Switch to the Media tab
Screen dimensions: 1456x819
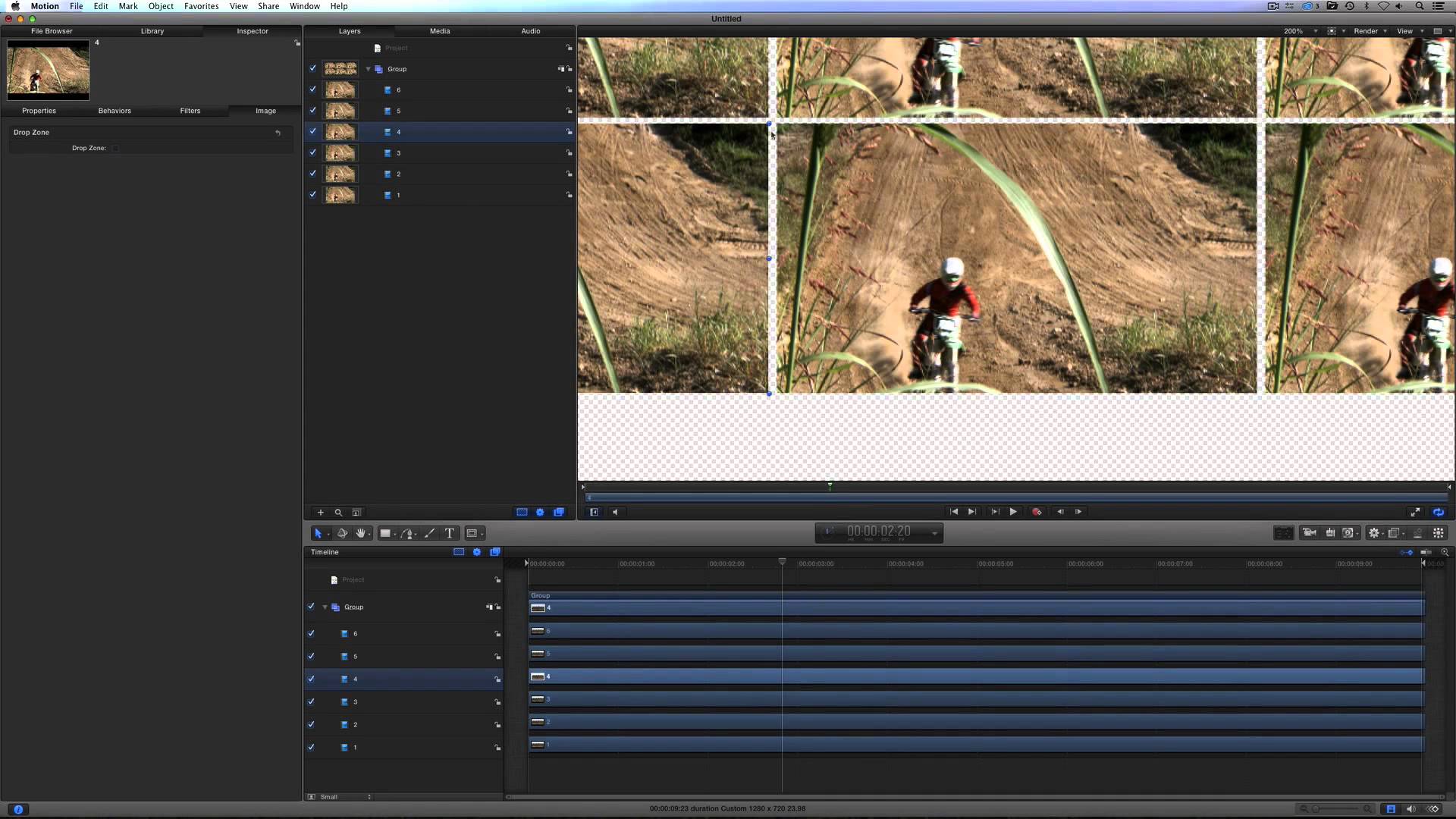440,31
